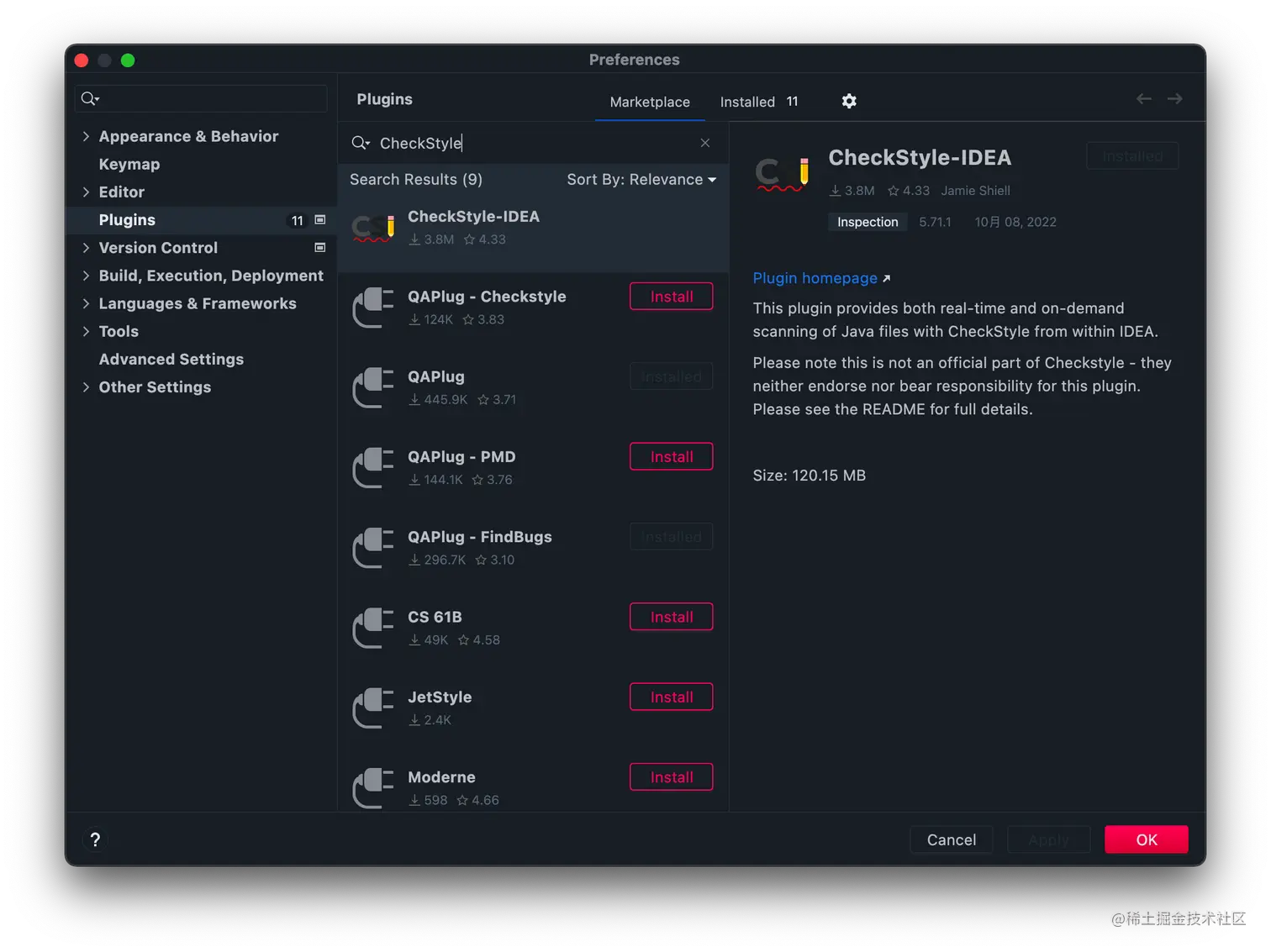This screenshot has height=952, width=1271.
Task: Expand the Editor settings node
Action: click(86, 192)
